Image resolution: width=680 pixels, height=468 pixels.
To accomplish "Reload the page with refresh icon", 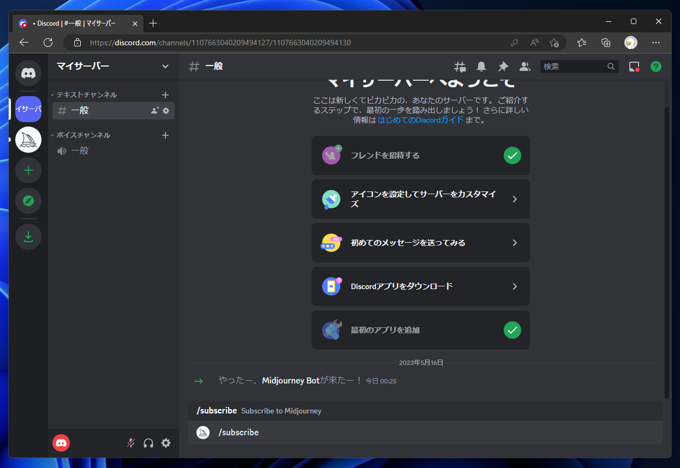I will (48, 43).
